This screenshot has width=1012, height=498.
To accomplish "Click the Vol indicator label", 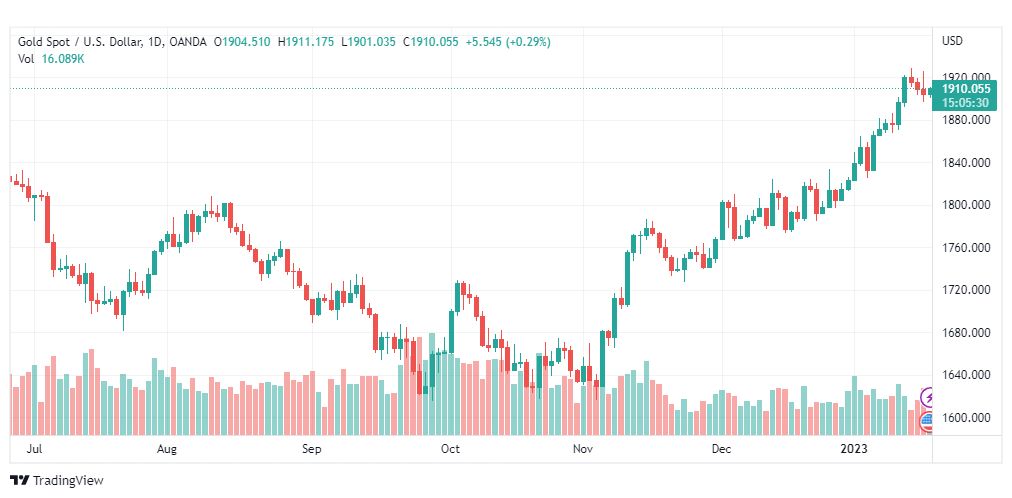I will (x=26, y=59).
